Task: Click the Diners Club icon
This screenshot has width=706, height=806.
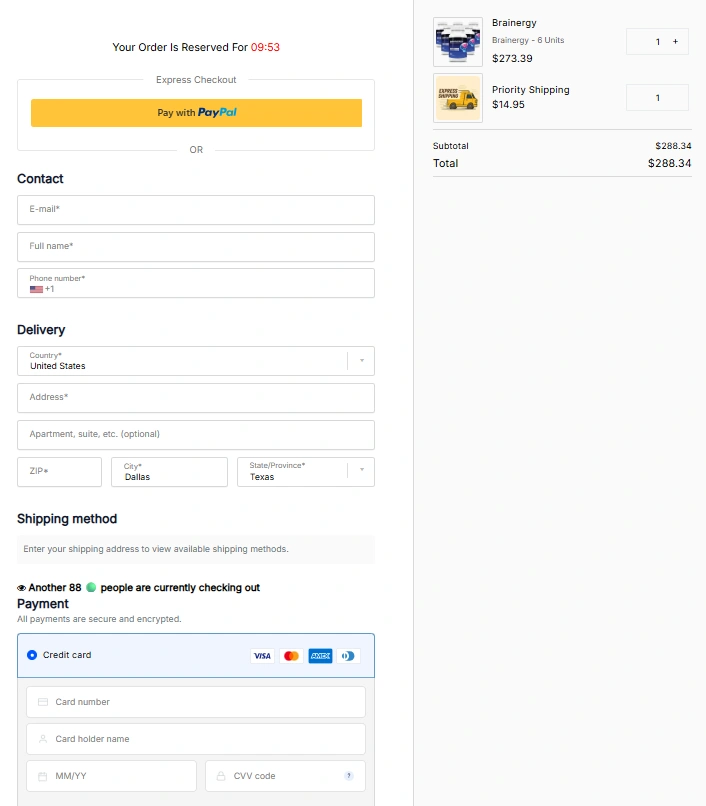Action: pyautogui.click(x=348, y=656)
